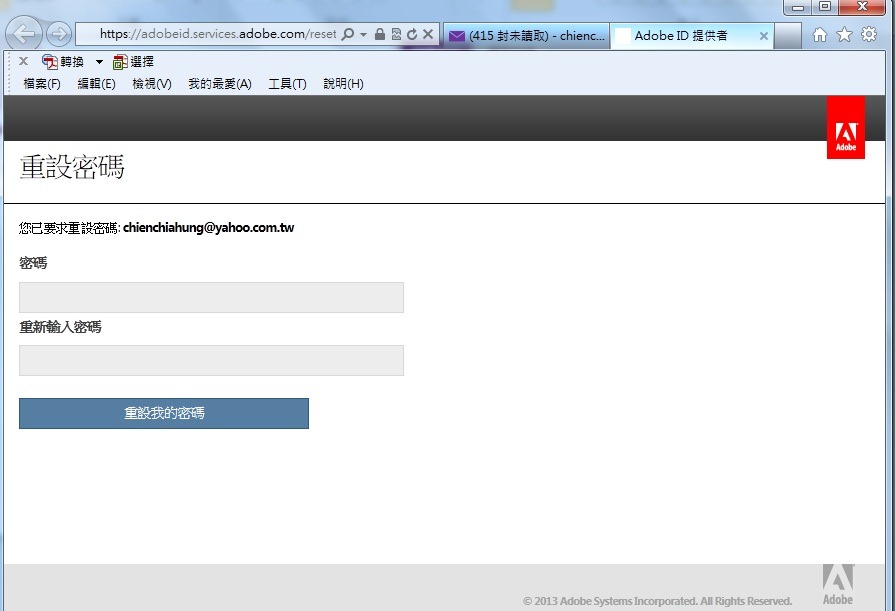The height and width of the screenshot is (611, 895).
Task: Refresh the page with the reload icon
Action: (x=412, y=34)
